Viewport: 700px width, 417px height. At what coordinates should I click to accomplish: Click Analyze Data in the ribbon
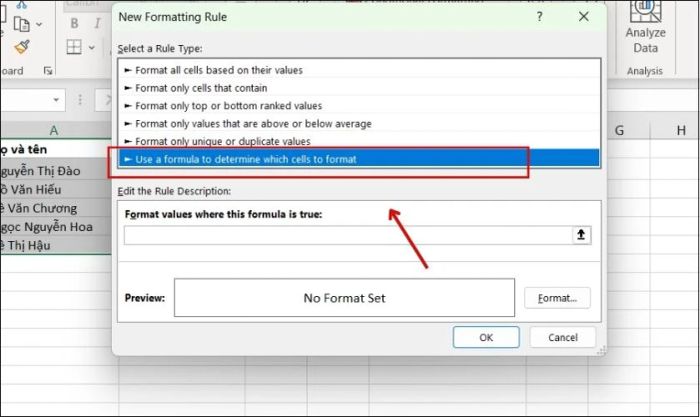[x=645, y=28]
